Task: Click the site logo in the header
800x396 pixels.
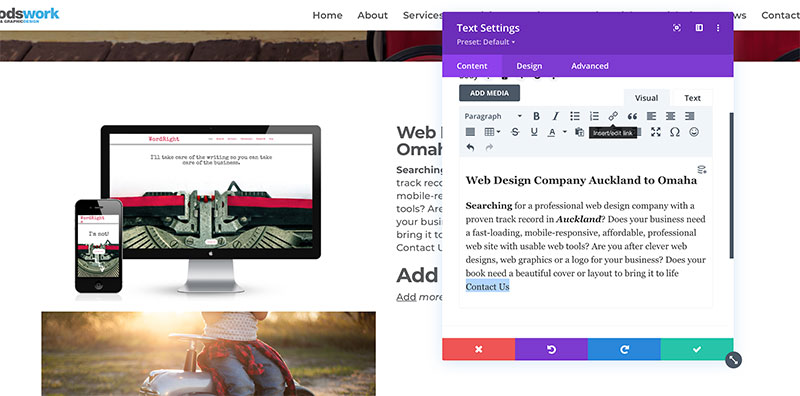Action: pos(30,15)
